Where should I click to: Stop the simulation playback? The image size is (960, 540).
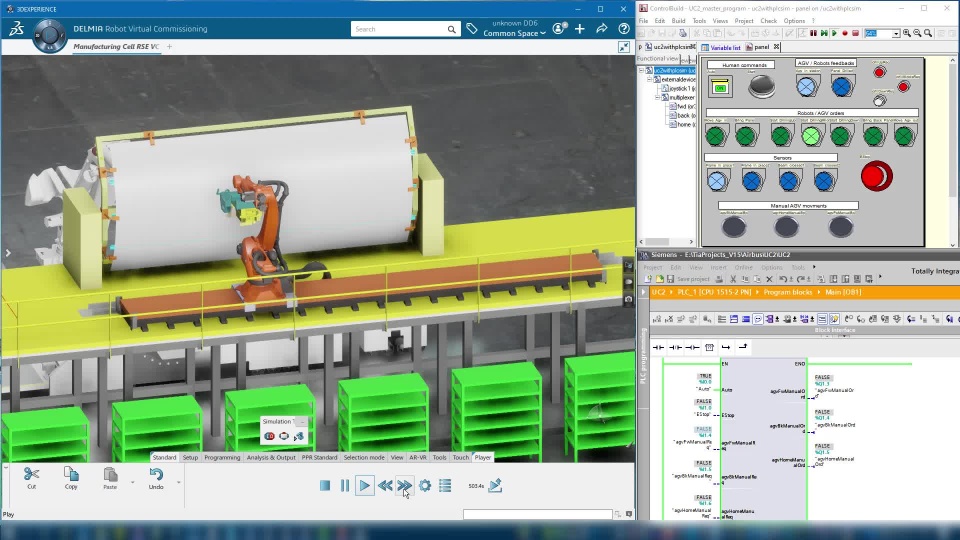(325, 486)
